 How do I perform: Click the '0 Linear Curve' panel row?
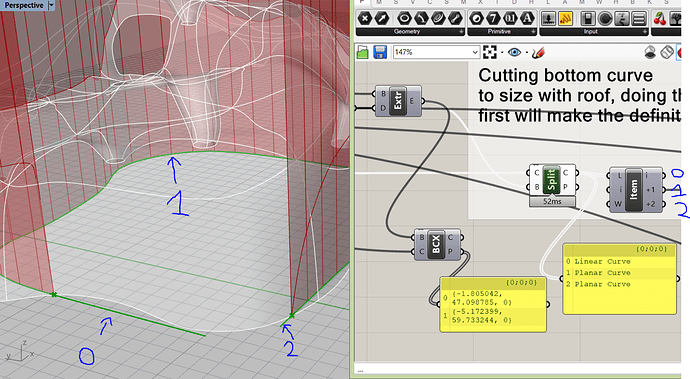(x=620, y=261)
